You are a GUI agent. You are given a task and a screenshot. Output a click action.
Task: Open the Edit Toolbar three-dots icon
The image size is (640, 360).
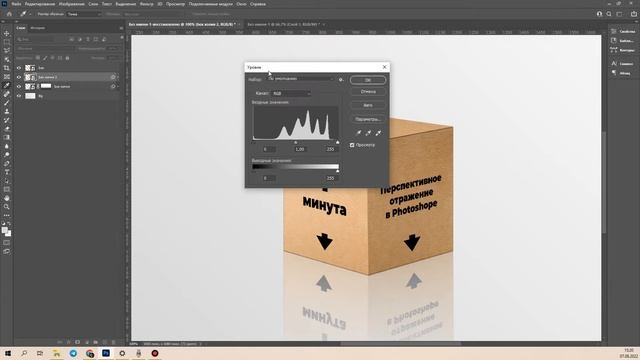(x=7, y=215)
